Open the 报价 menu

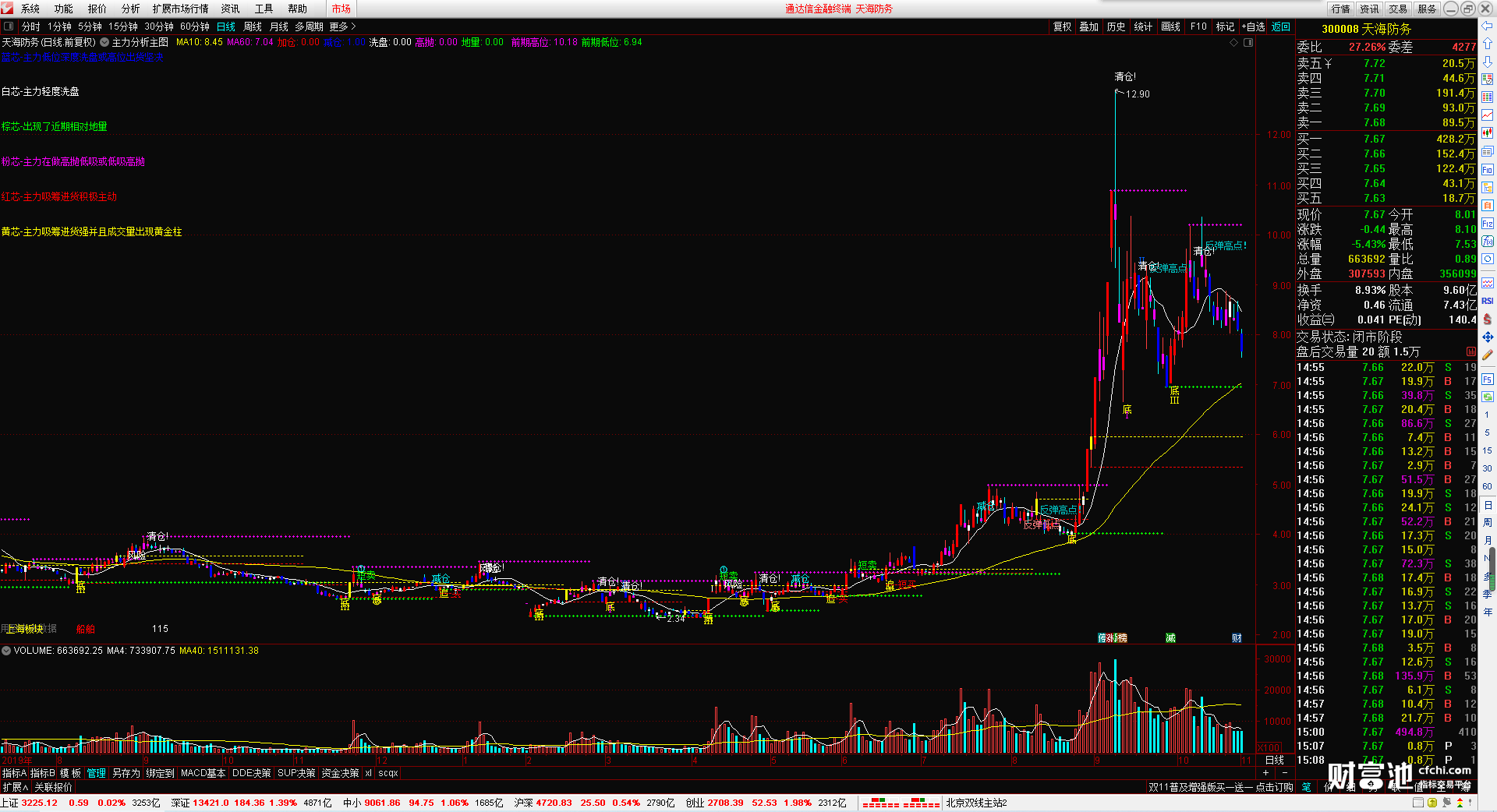click(97, 9)
